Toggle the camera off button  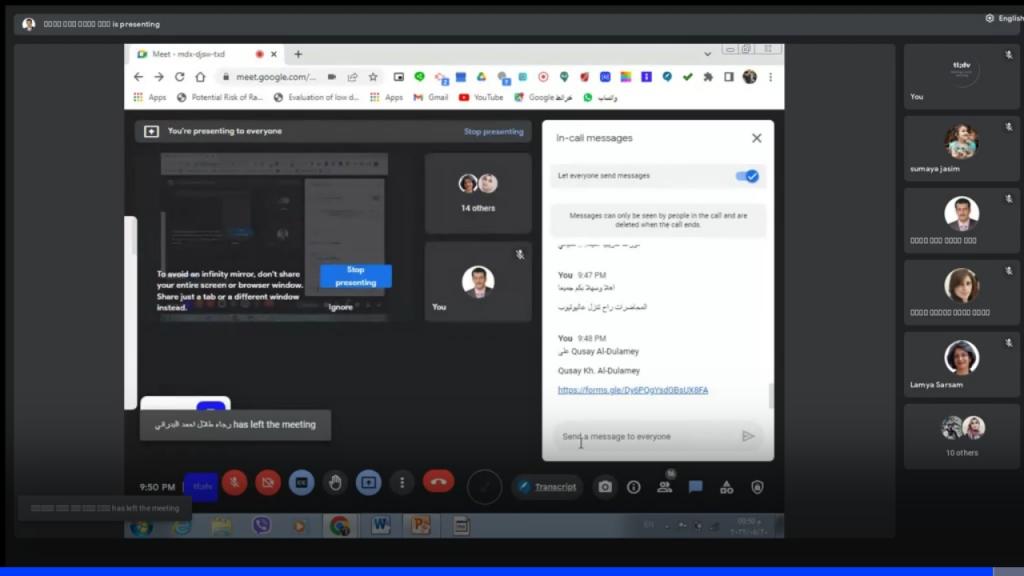[x=267, y=483]
